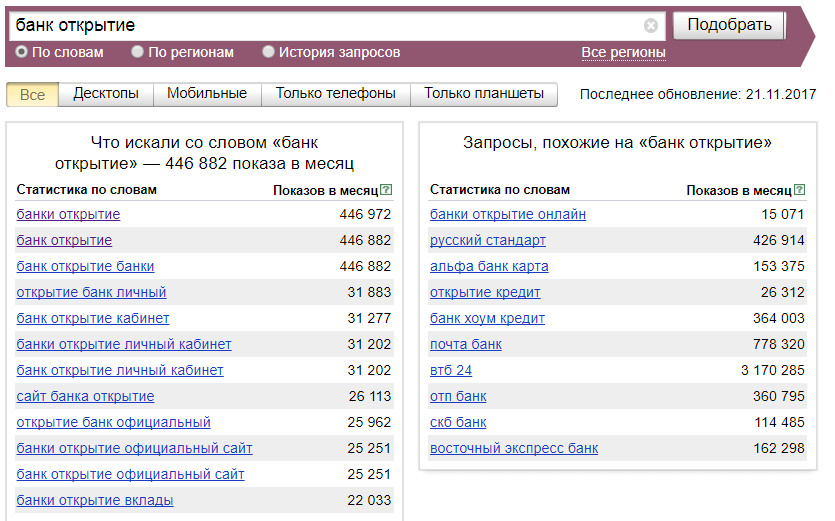Image resolution: width=835 pixels, height=521 pixels.
Task: Open the 'банки открытие' query link
Action: (68, 214)
